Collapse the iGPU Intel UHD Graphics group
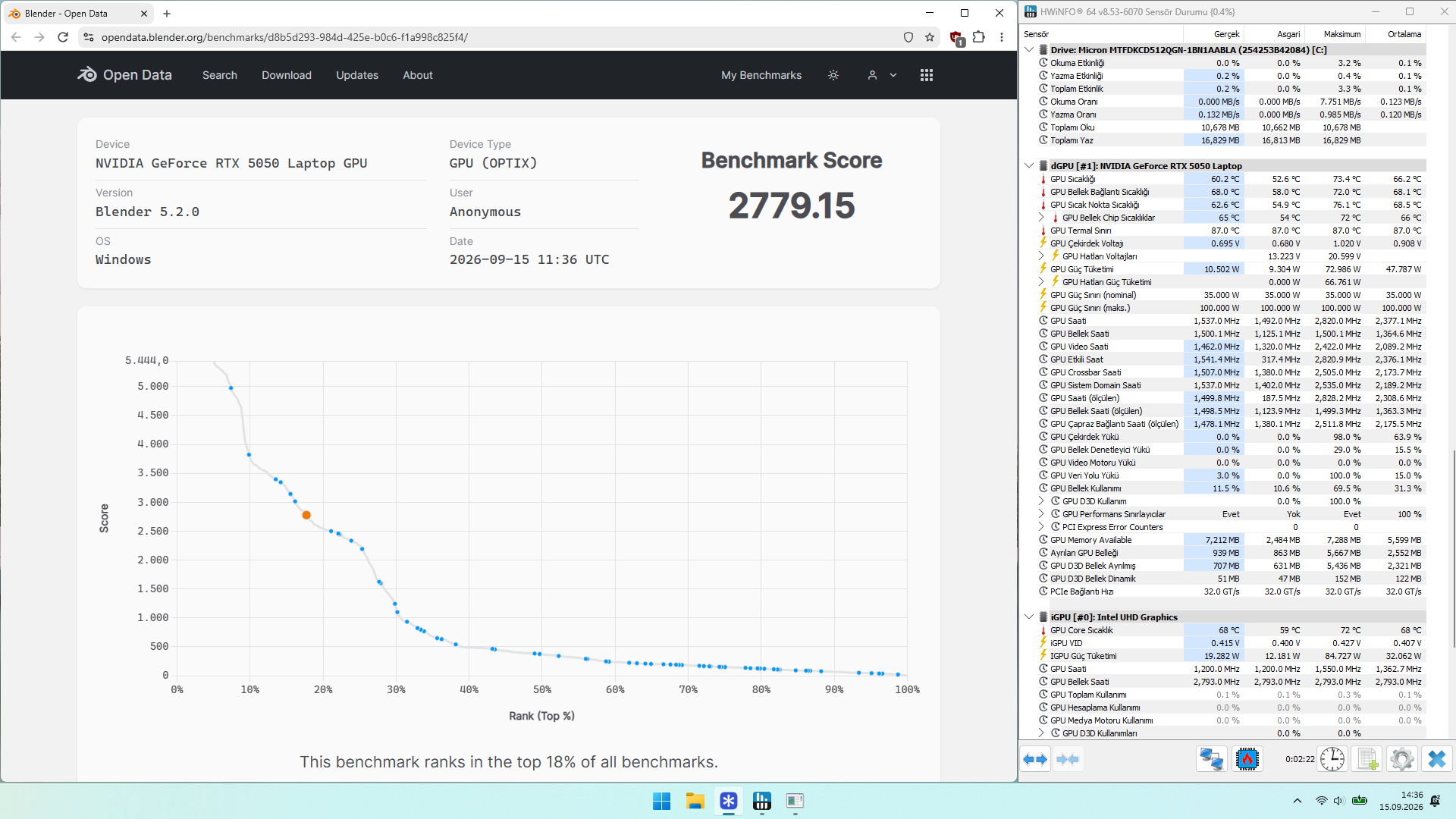This screenshot has width=1456, height=819. (x=1029, y=617)
